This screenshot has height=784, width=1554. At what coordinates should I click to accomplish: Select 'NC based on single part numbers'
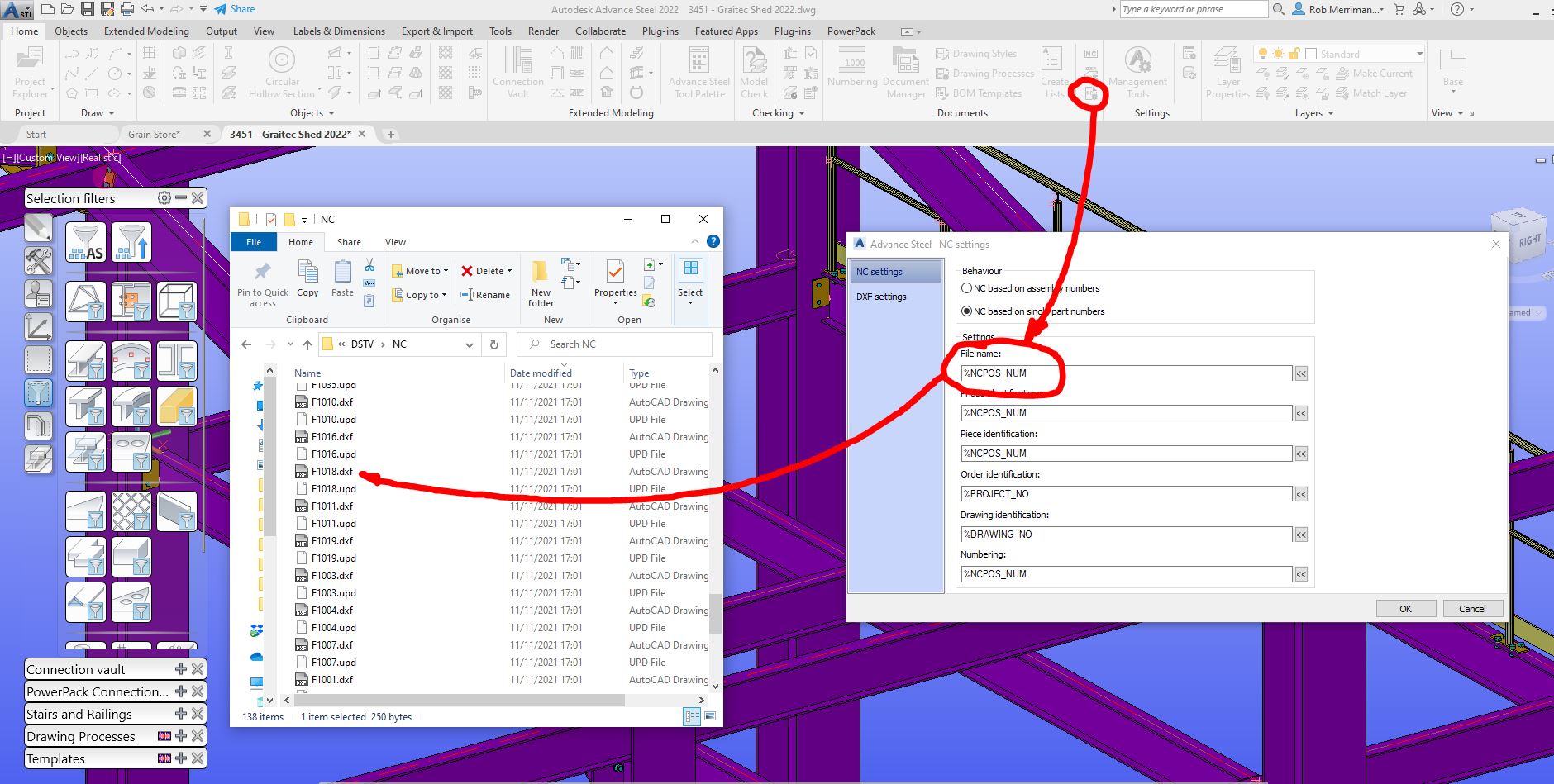tap(967, 311)
